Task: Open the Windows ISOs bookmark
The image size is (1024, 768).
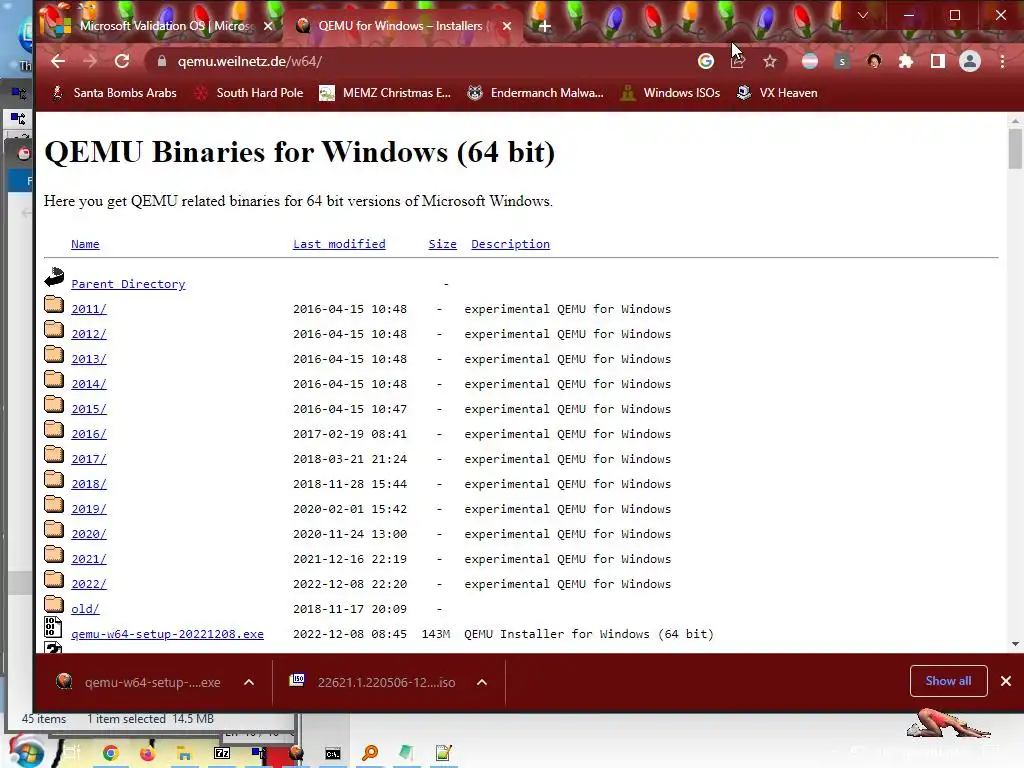Action: tap(670, 93)
